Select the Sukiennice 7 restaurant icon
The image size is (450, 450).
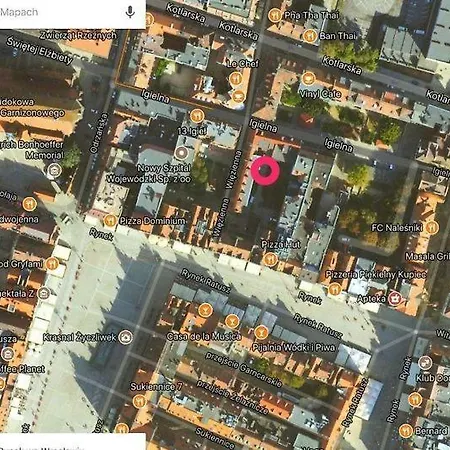pyautogui.click(x=139, y=401)
